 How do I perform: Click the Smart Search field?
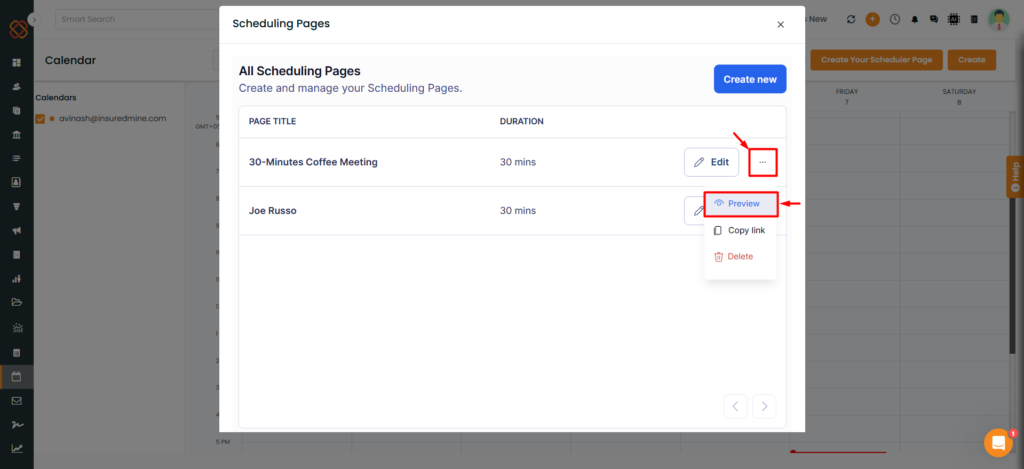(x=137, y=20)
